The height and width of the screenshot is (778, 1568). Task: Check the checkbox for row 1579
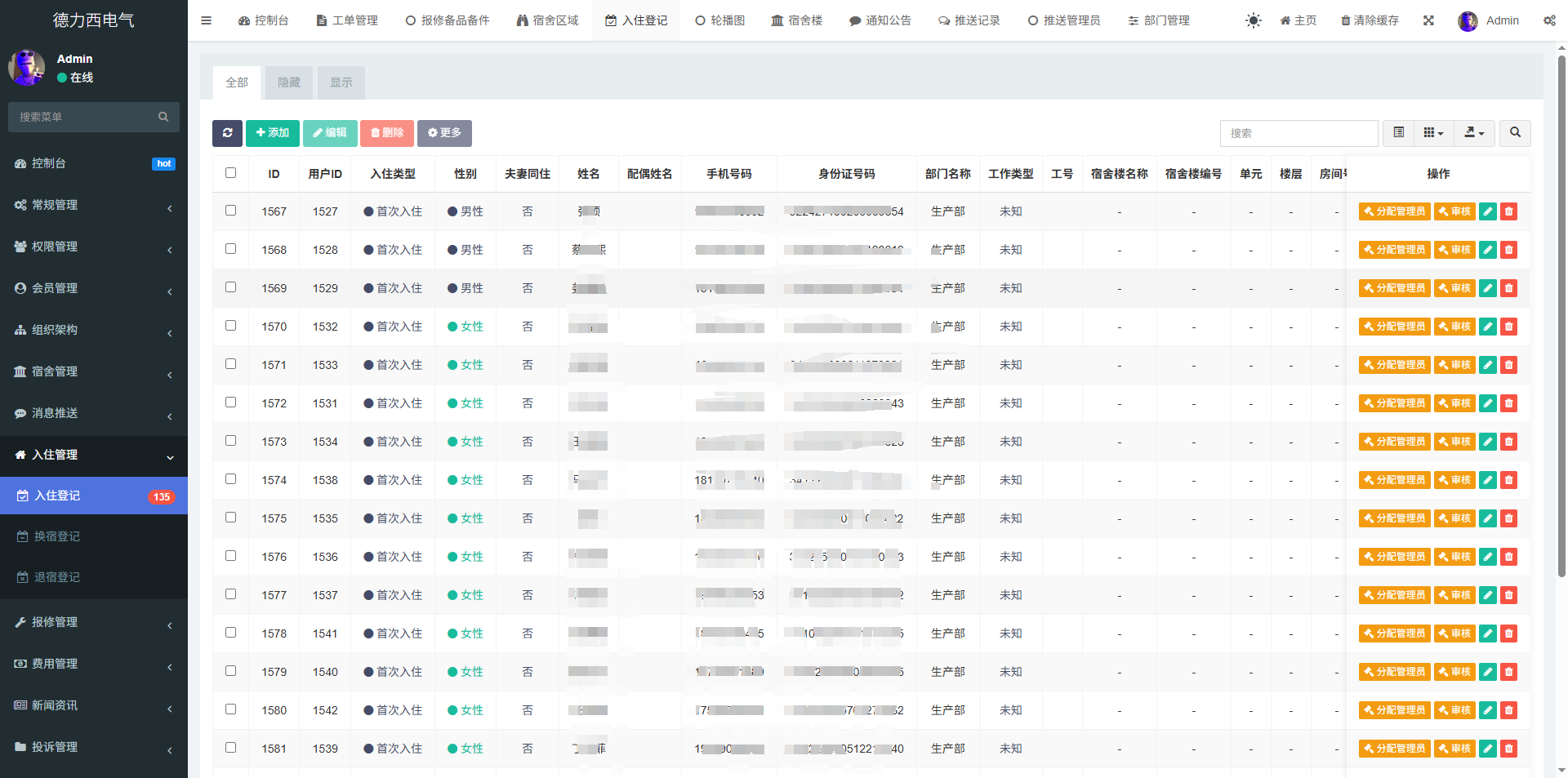coord(230,671)
